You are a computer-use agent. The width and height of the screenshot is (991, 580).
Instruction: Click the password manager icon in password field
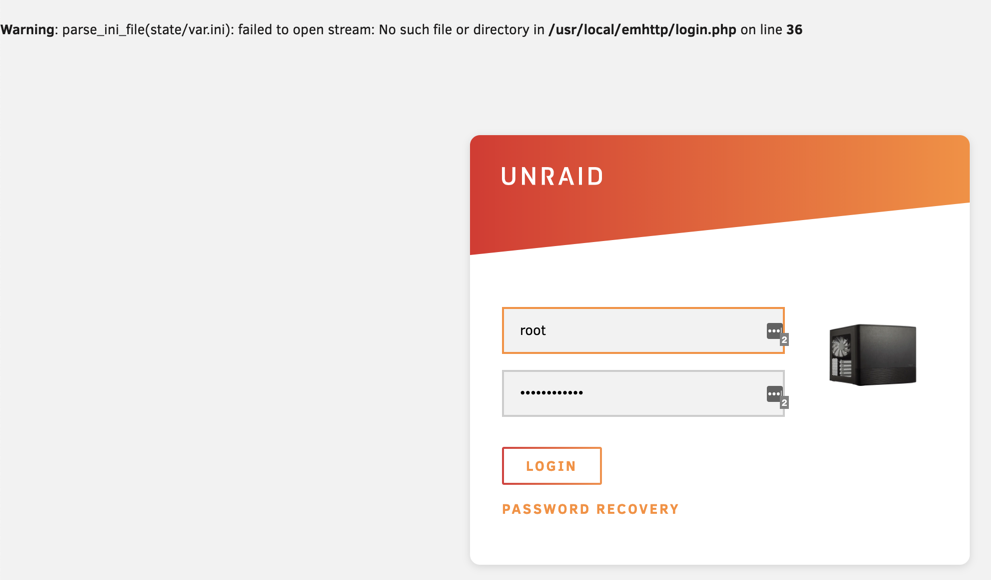[x=774, y=394]
